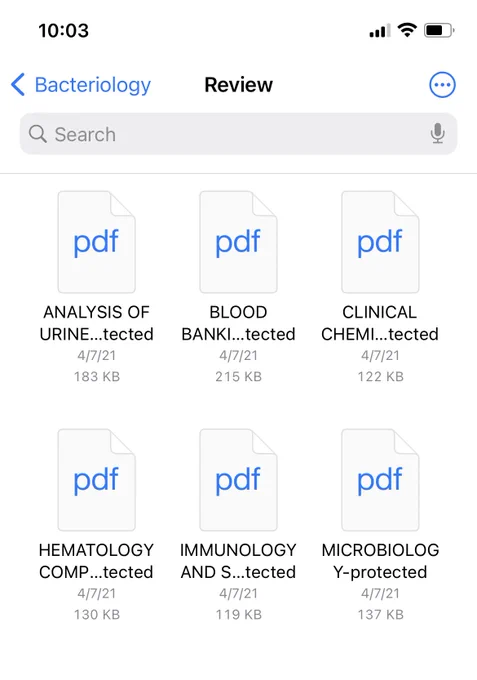Click the Search input field
The image size is (477, 680).
(x=238, y=134)
